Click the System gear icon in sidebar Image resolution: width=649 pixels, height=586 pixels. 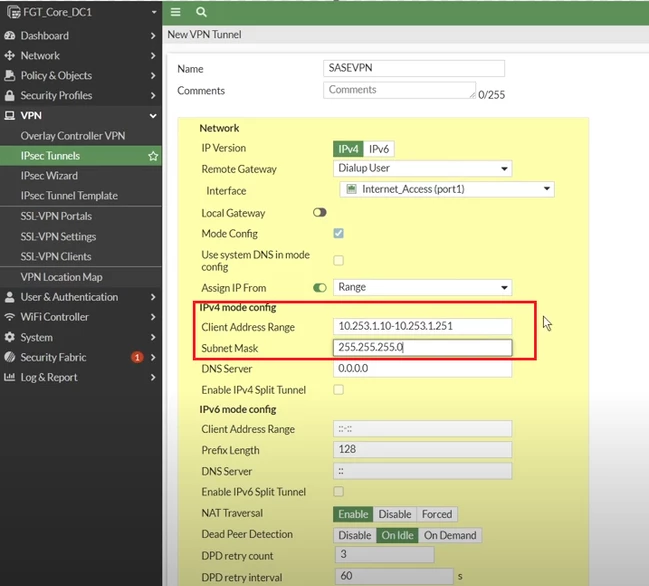(x=10, y=337)
